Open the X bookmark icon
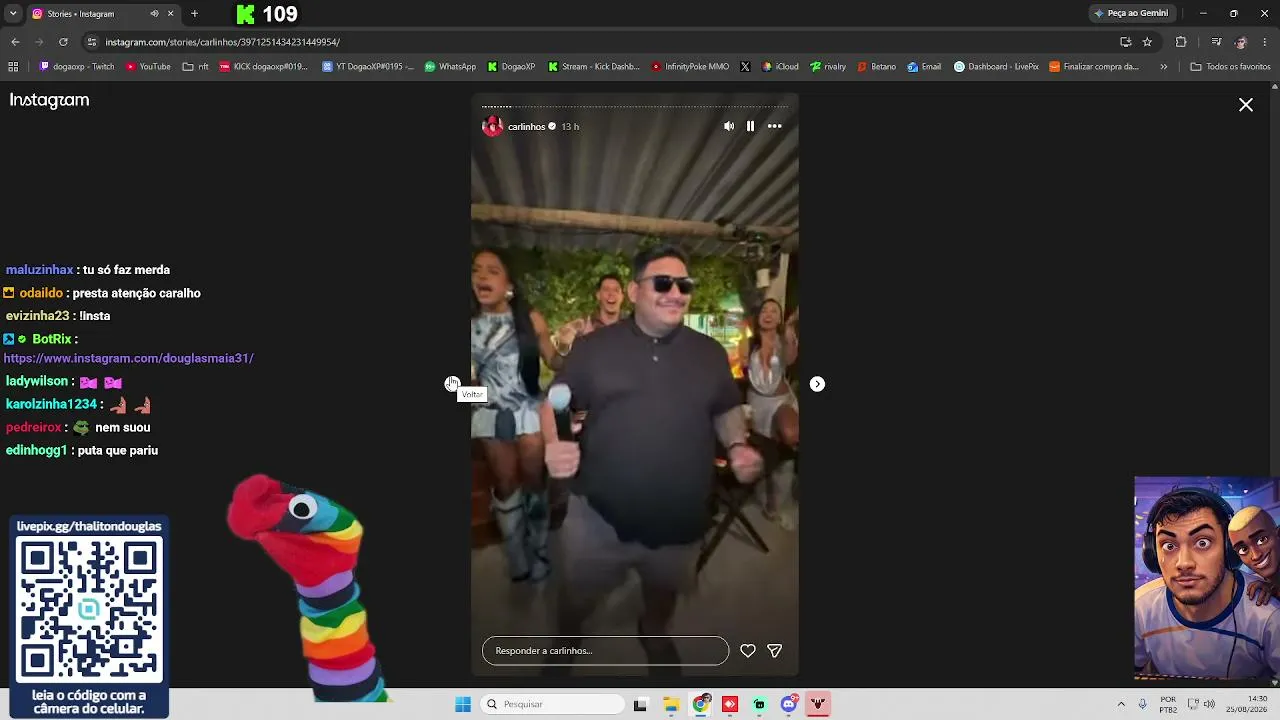This screenshot has height=720, width=1280. coord(745,67)
